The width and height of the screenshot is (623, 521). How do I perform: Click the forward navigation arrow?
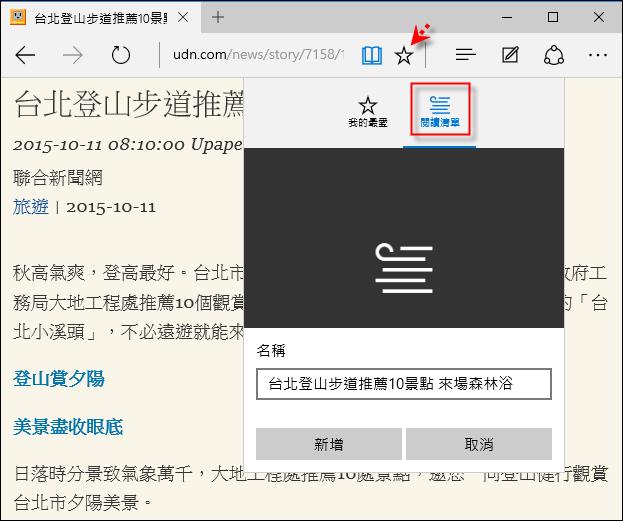coord(73,55)
